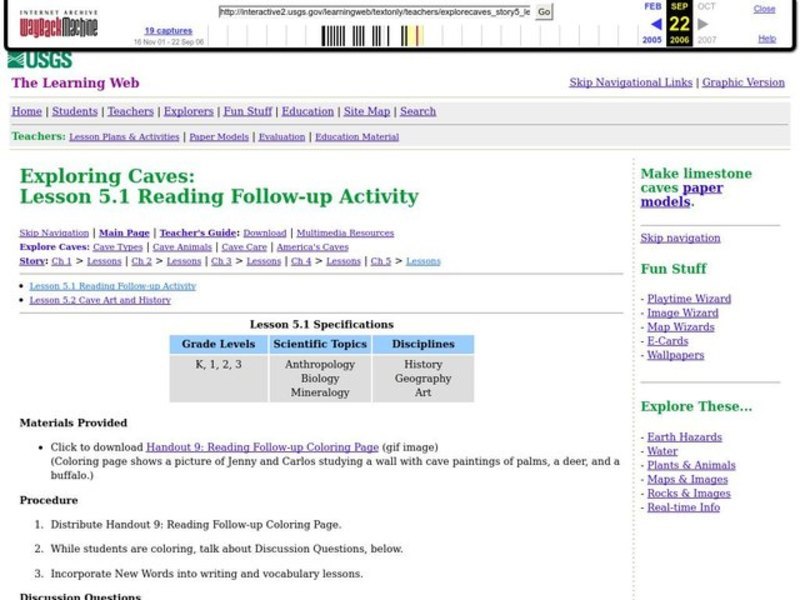Download Handout 9: Reading Follow-up Coloring Page

pos(262,447)
